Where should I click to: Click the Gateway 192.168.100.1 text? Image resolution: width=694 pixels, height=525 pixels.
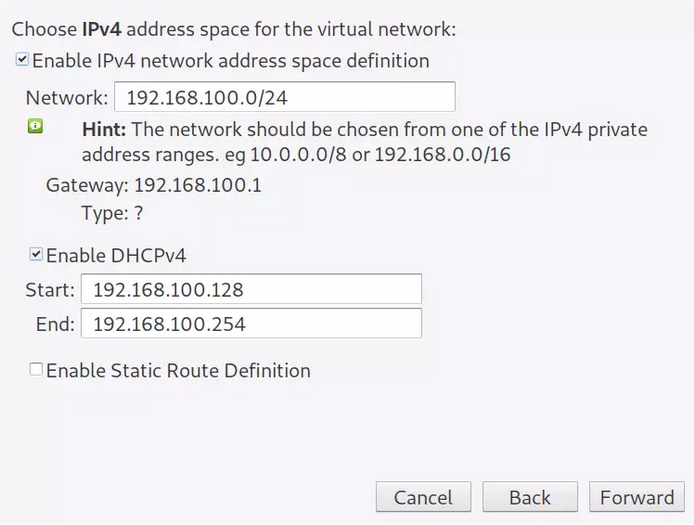point(154,185)
